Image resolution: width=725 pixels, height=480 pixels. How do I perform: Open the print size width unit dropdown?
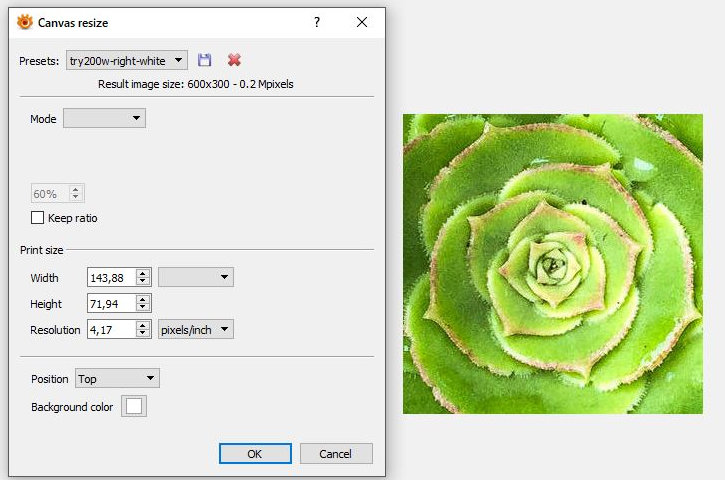point(196,277)
